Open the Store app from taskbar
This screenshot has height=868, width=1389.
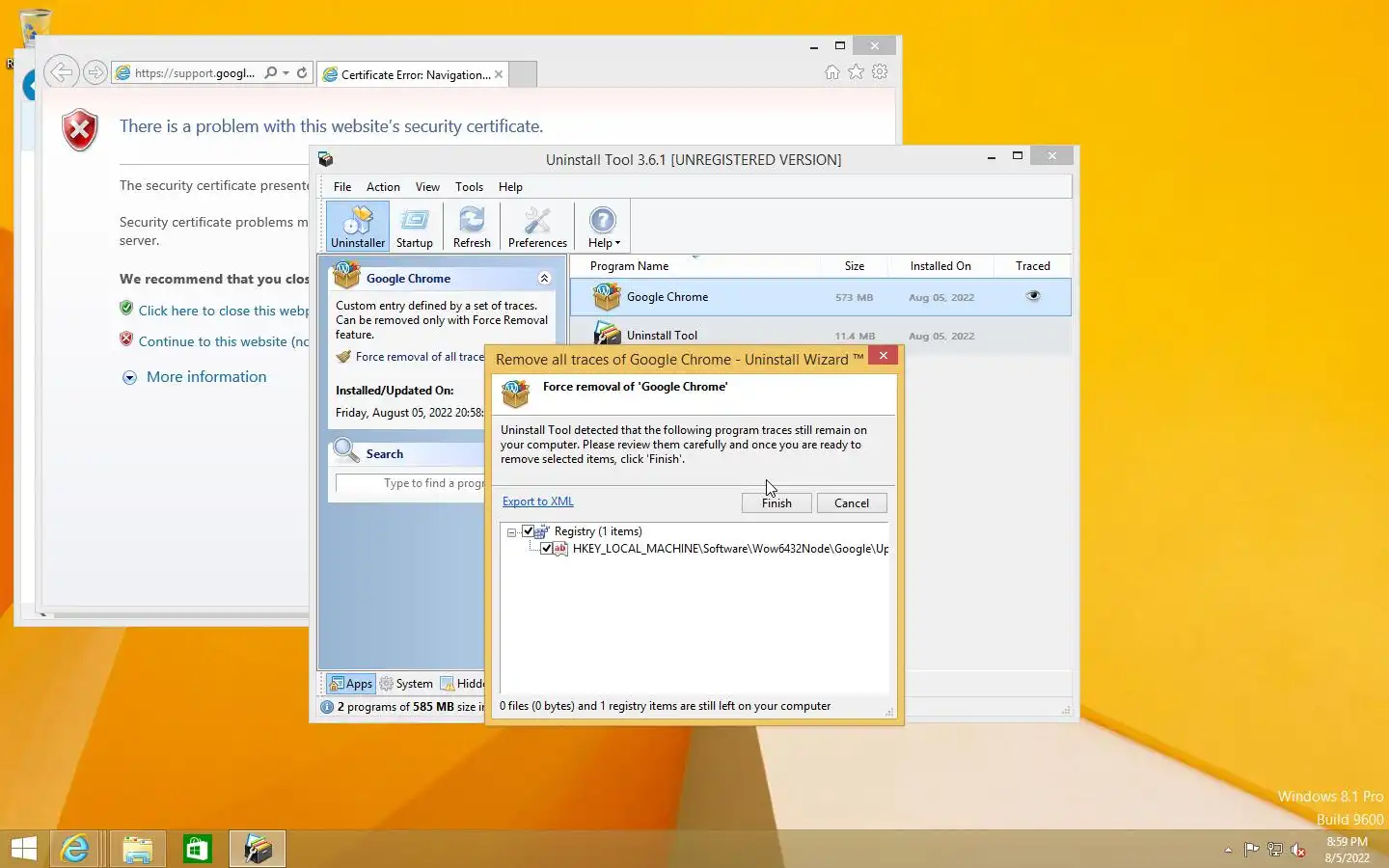(x=197, y=849)
